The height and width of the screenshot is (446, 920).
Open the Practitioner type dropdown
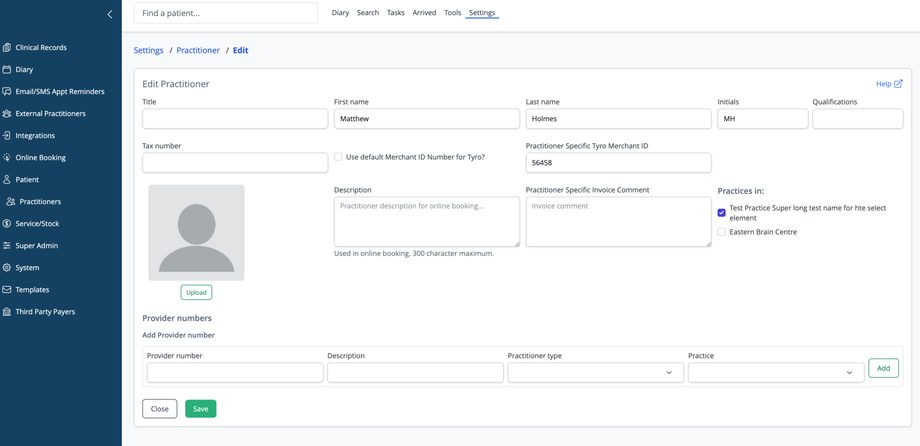[x=595, y=372]
